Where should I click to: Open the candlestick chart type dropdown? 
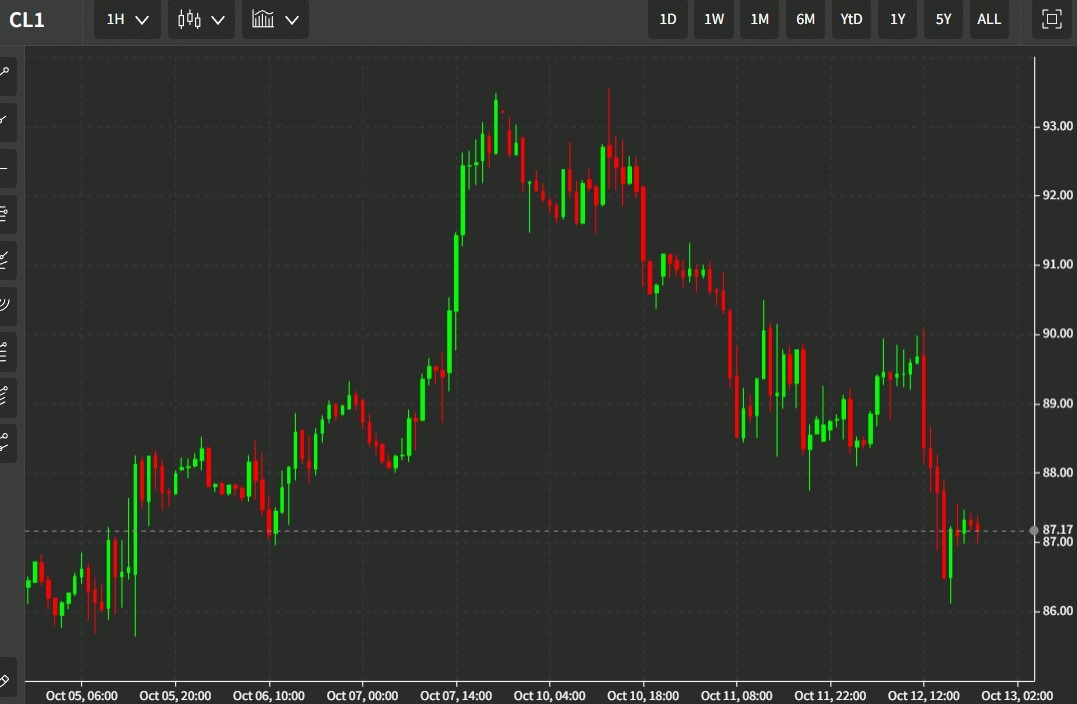(201, 19)
